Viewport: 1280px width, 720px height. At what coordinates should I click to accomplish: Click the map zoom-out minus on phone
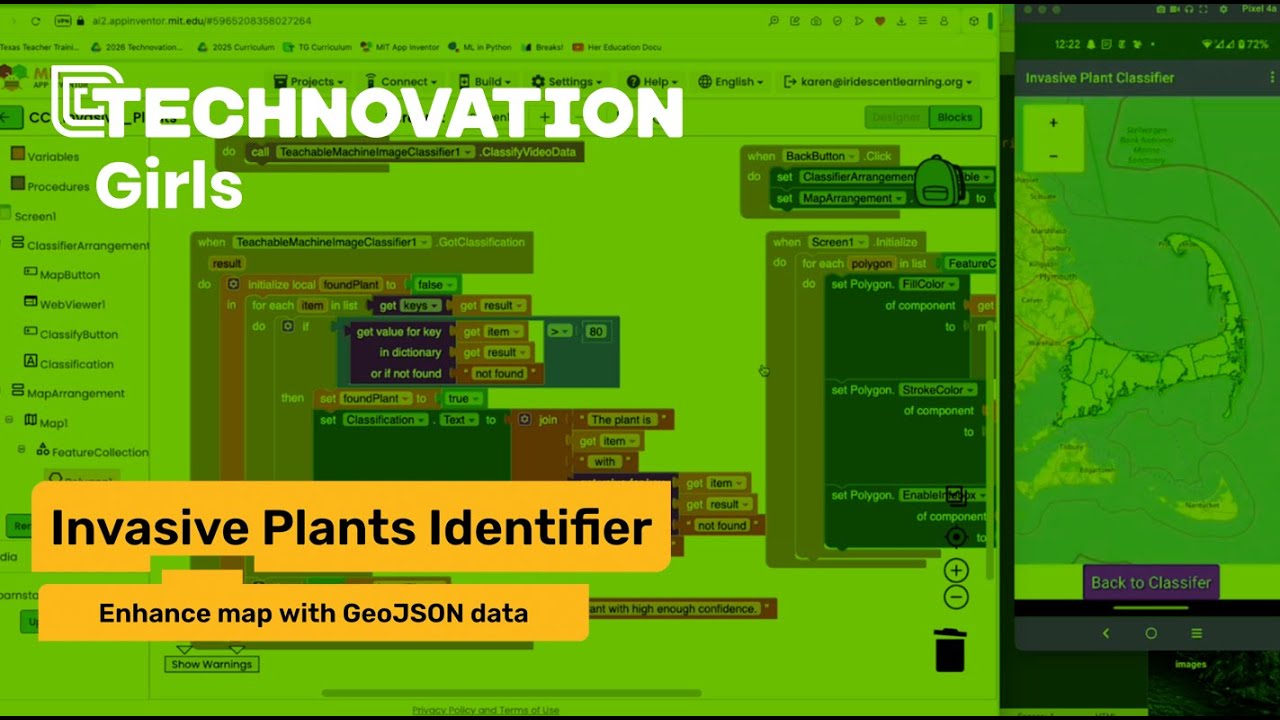1053,156
